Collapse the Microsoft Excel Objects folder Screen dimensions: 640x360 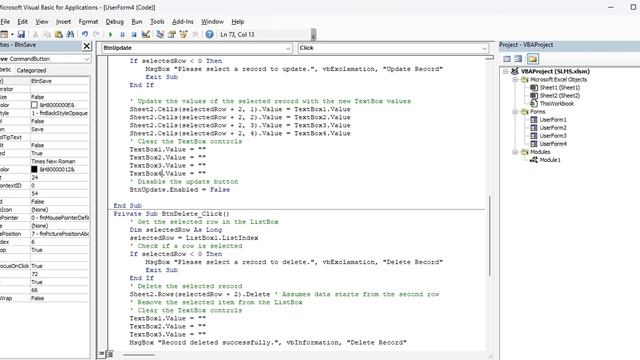click(516, 80)
